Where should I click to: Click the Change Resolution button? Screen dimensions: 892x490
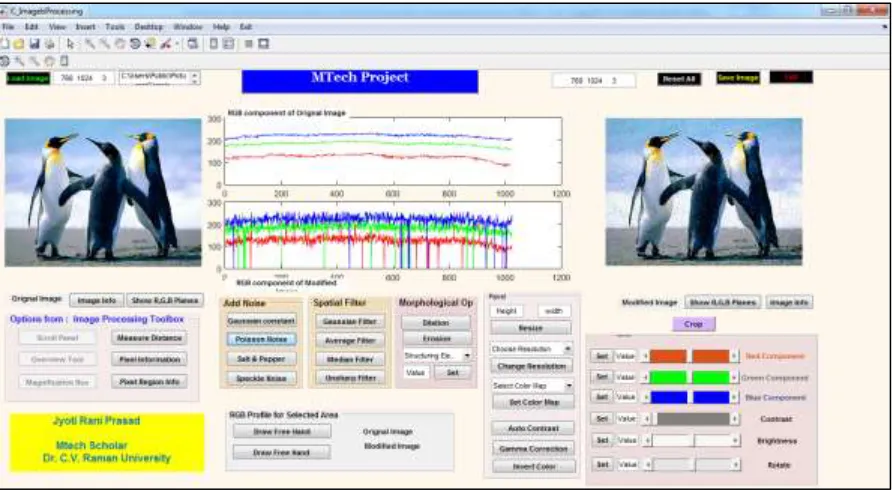531,366
